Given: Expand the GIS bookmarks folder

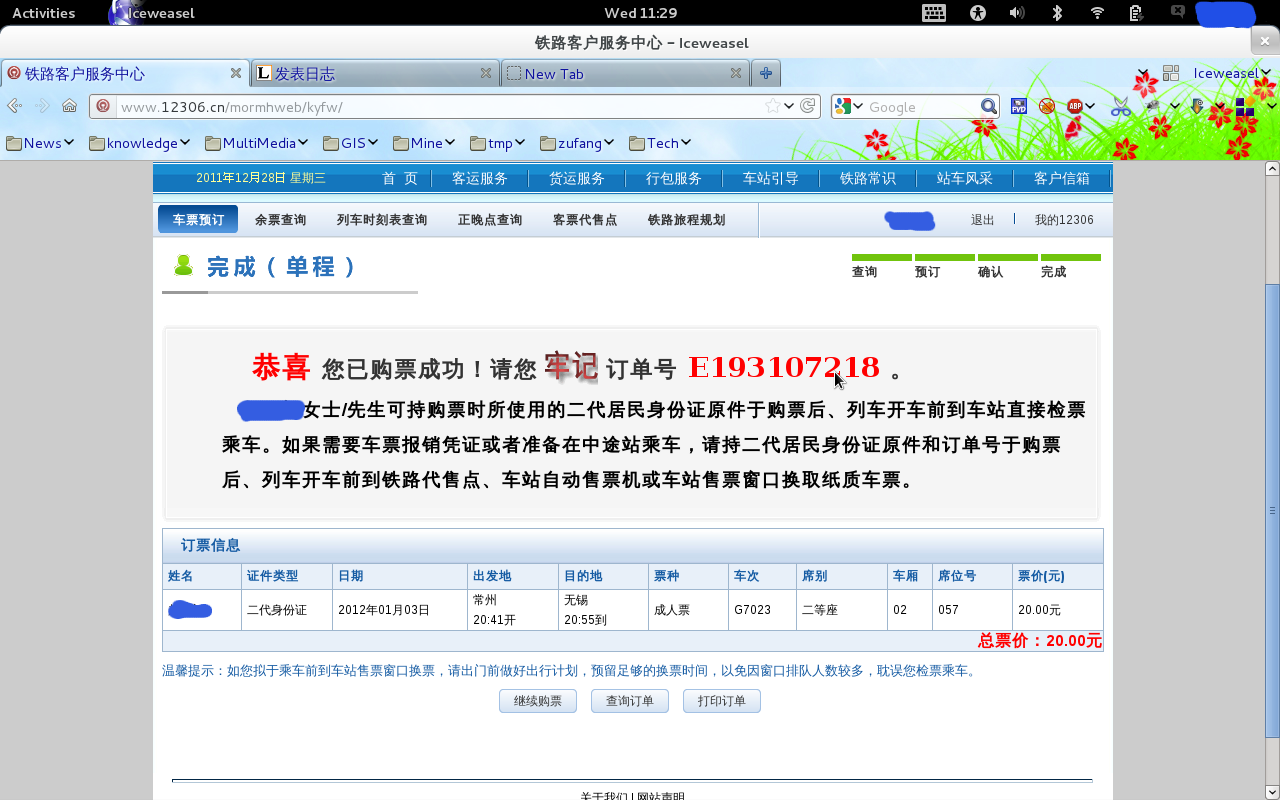Looking at the screenshot, I should 350,143.
